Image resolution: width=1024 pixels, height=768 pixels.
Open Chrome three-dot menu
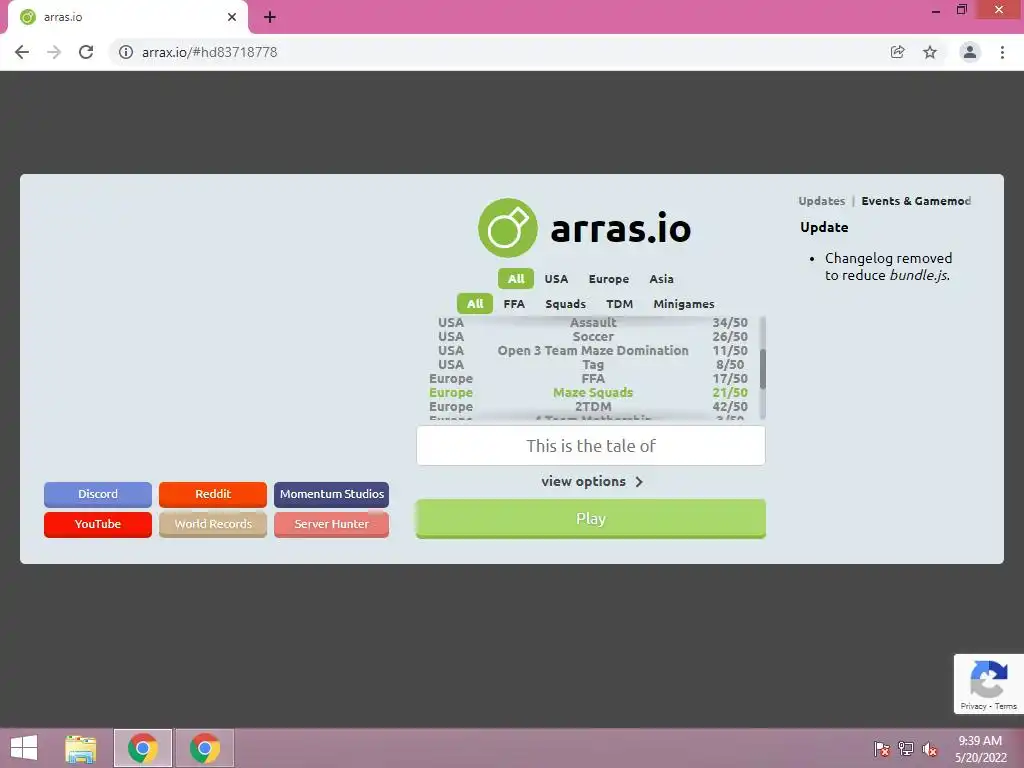tap(1002, 52)
